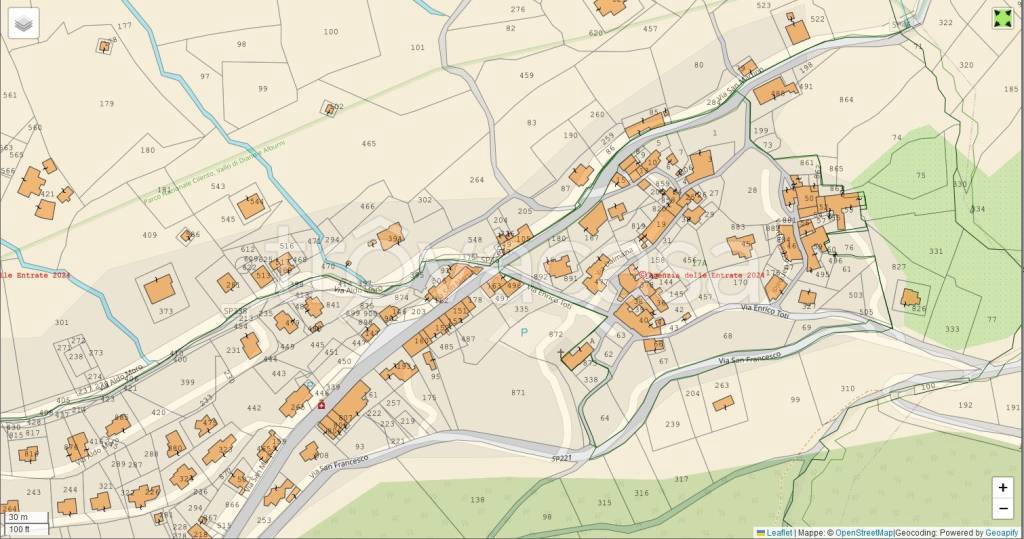
Task: Open the OpenStreetMap attribution link
Action: [x=863, y=533]
